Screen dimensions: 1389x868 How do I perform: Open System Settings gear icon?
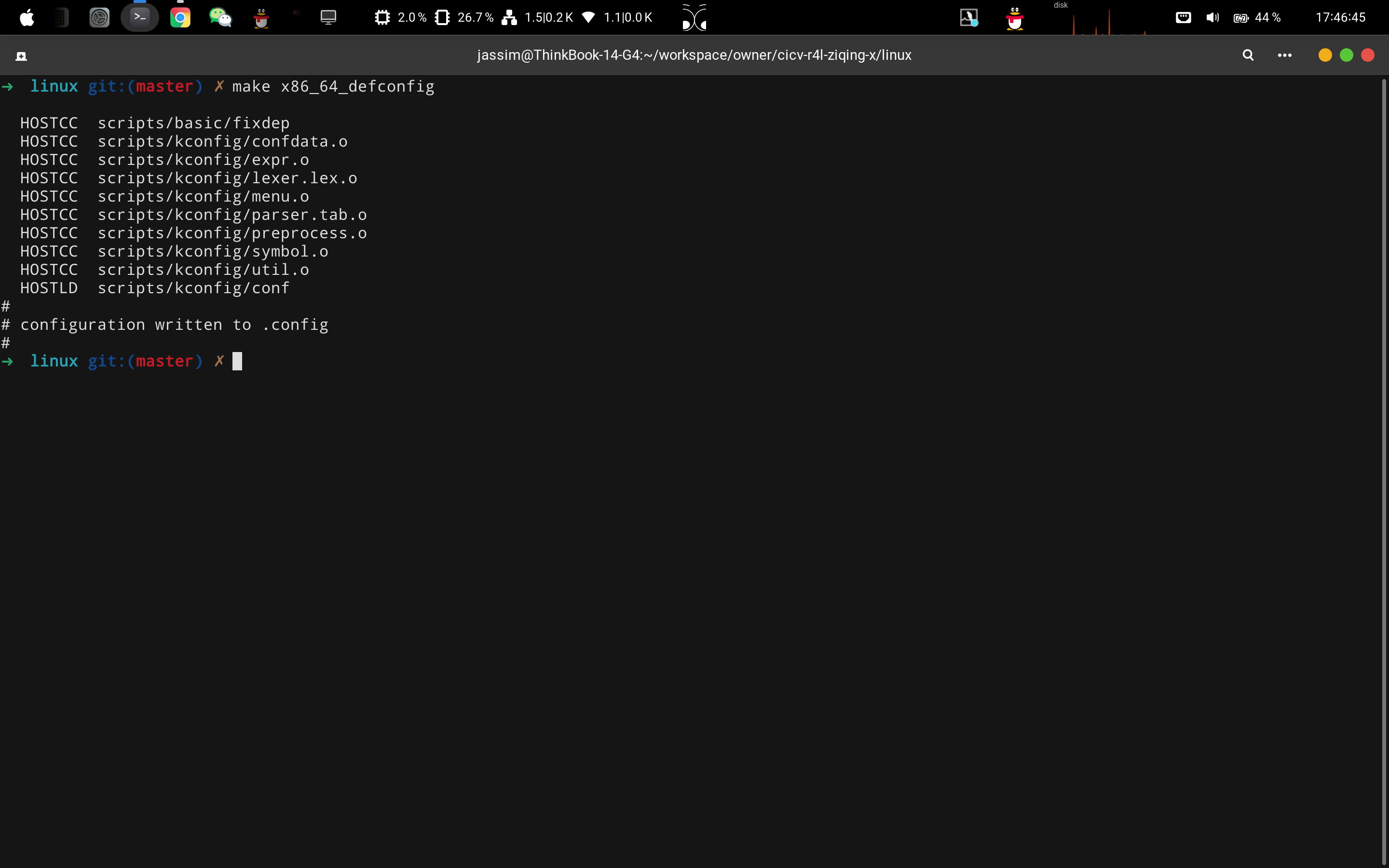point(99,18)
